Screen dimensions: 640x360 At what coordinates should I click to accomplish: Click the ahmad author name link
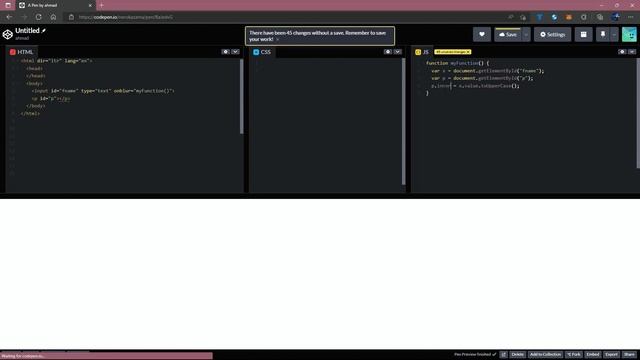[22, 38]
